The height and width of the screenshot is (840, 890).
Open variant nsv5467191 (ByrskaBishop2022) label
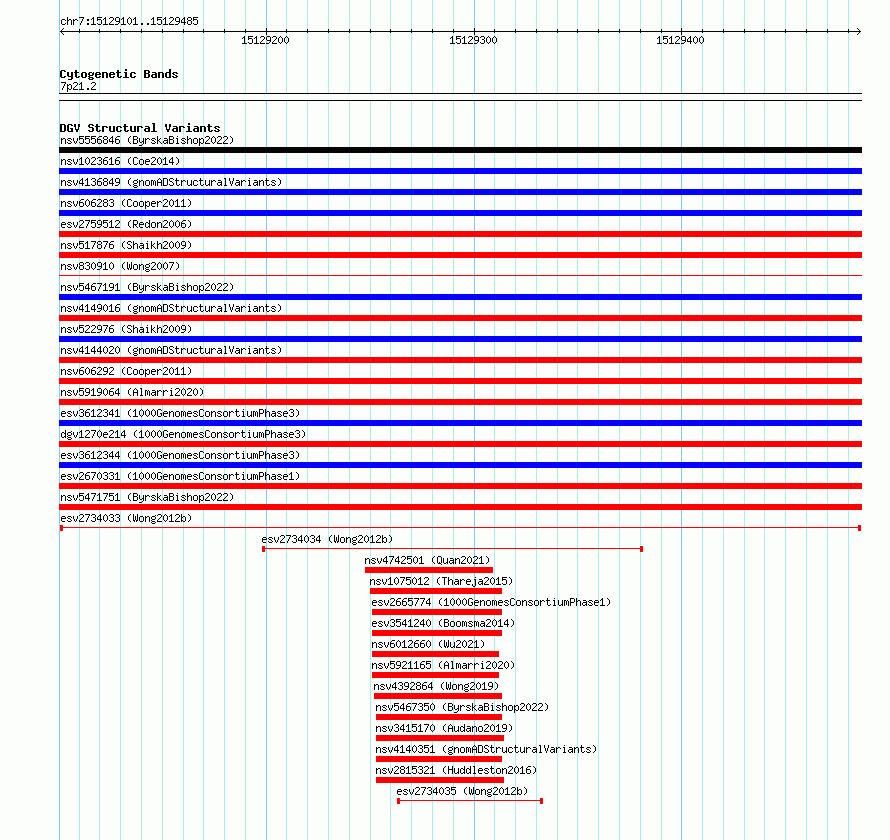147,287
